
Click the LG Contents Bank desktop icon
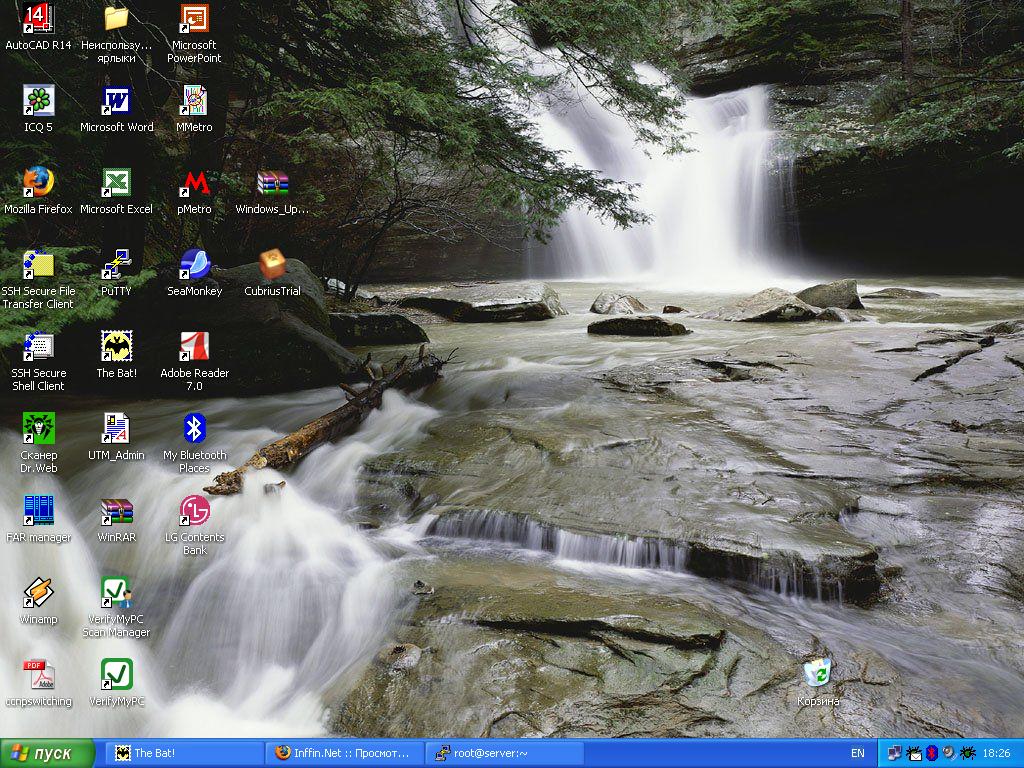pos(194,526)
